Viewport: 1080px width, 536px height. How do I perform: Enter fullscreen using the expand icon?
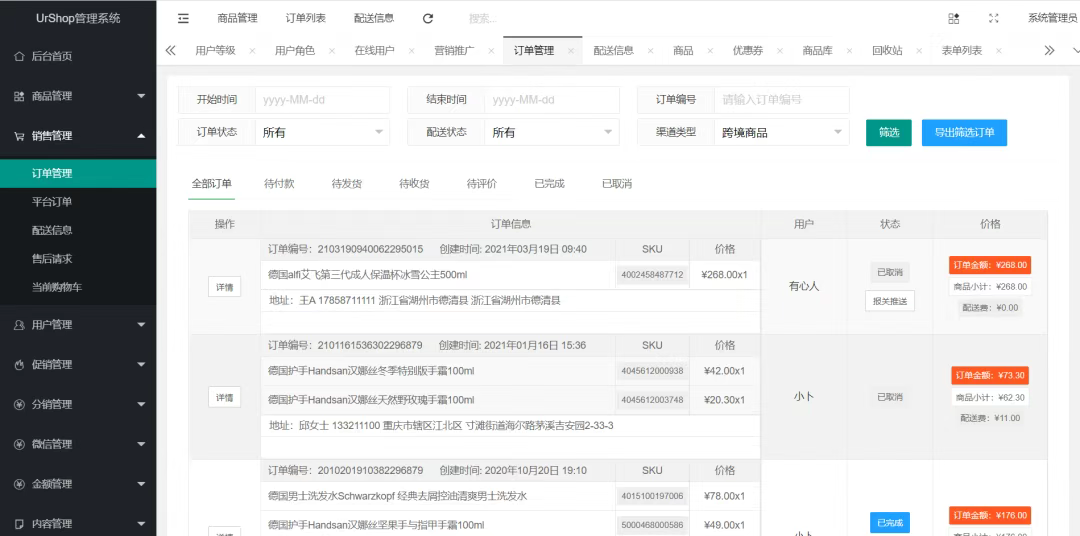coord(993,18)
